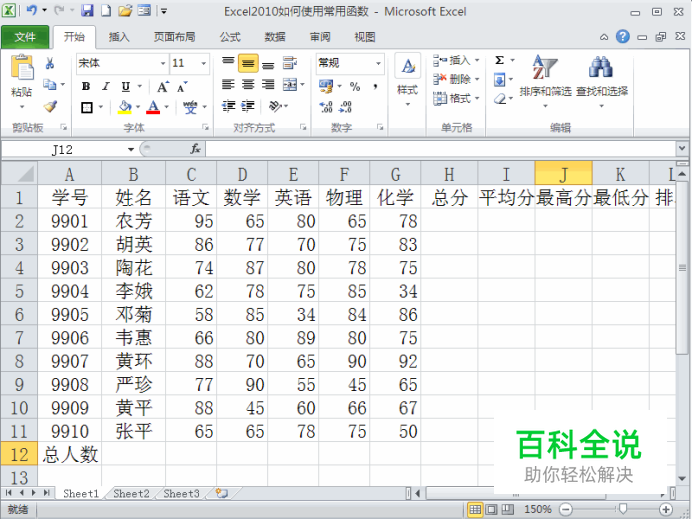Increase decimal places icon
Viewport: 692px width, 519px height.
326,107
